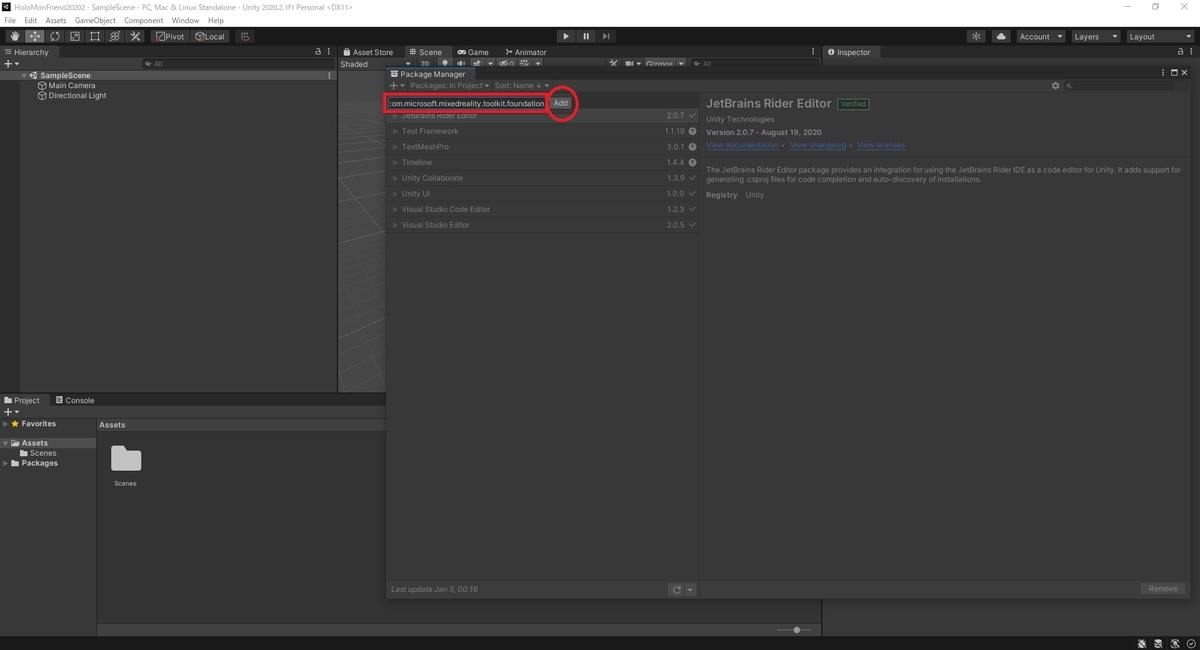Open the Layout dropdown
1200x650 pixels.
(x=1159, y=36)
